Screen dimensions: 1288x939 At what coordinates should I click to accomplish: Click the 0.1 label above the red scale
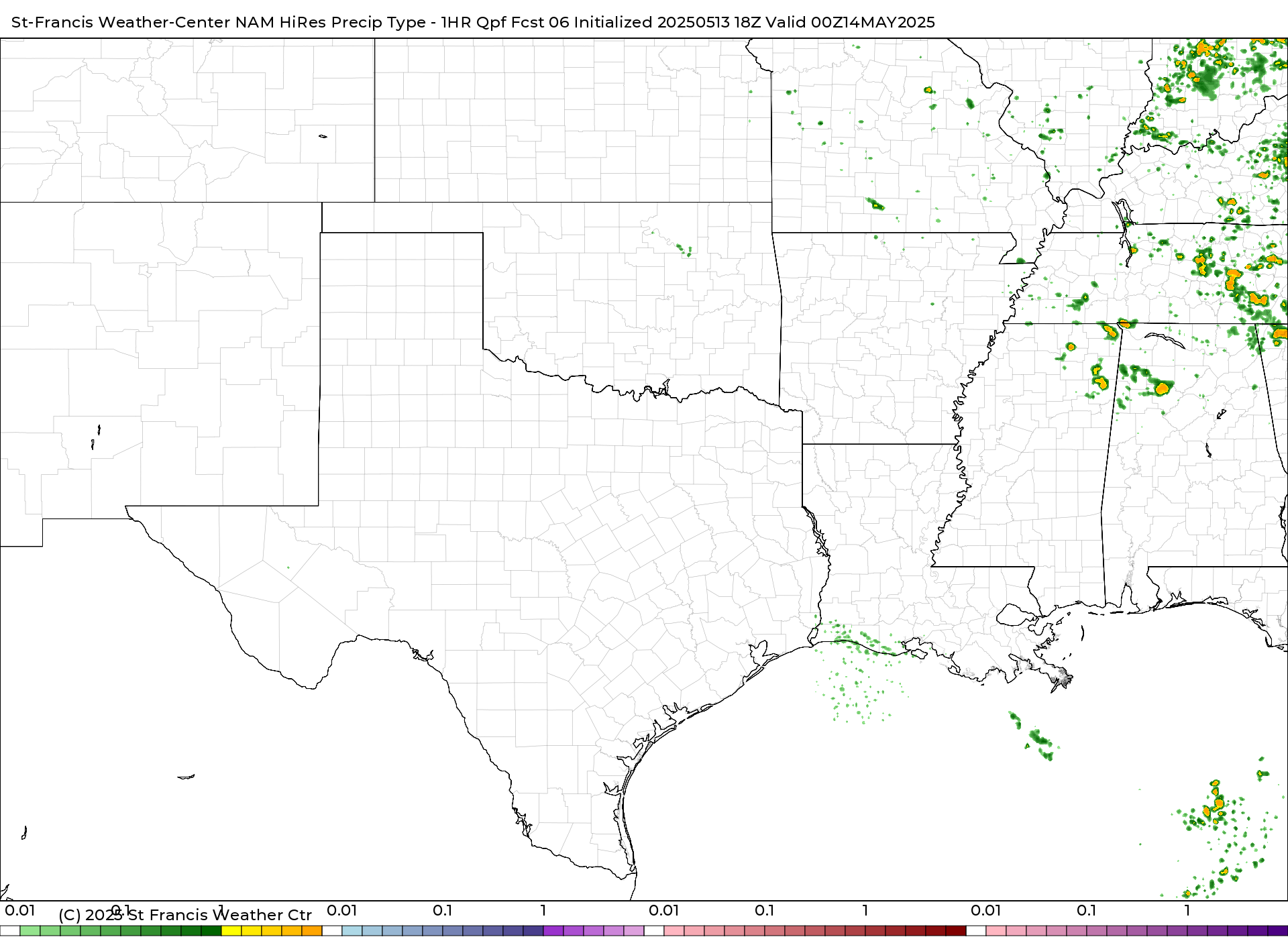[x=765, y=910]
